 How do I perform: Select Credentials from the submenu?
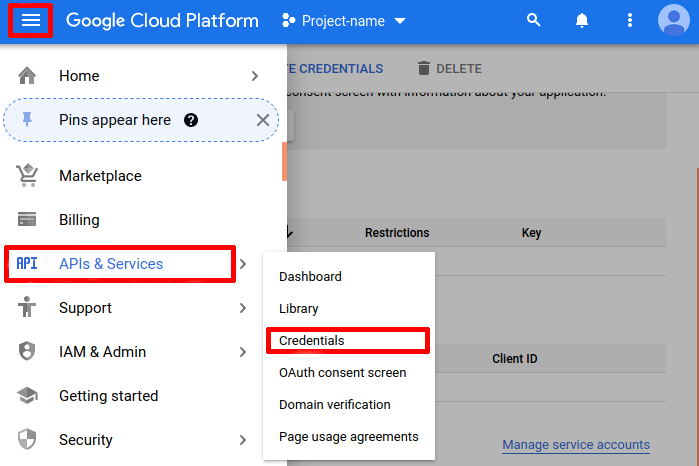pos(312,341)
